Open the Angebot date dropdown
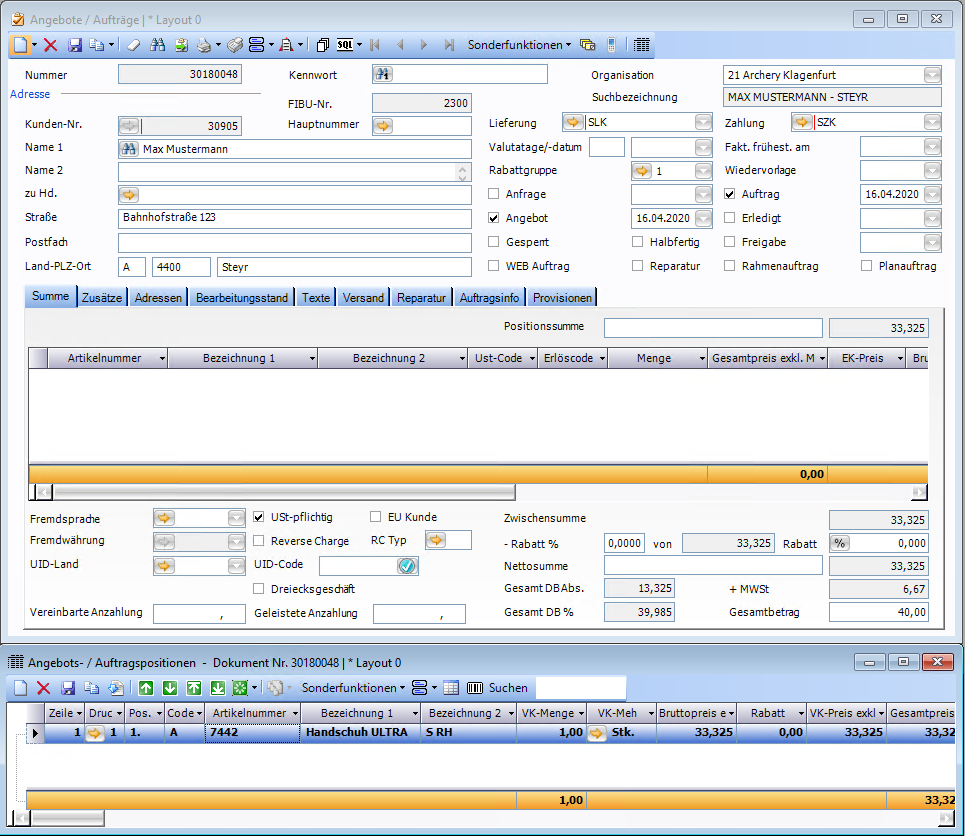The height and width of the screenshot is (836, 965). pyautogui.click(x=703, y=218)
